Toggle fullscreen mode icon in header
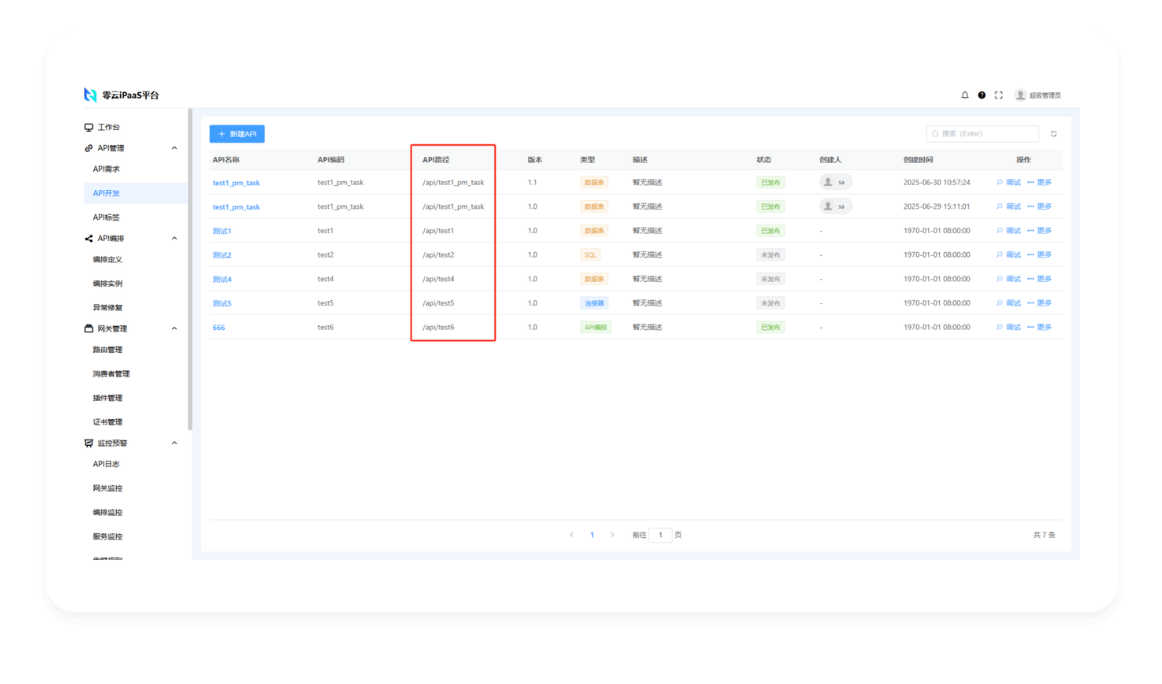Image resolution: width=1162 pixels, height=684 pixels. click(998, 95)
